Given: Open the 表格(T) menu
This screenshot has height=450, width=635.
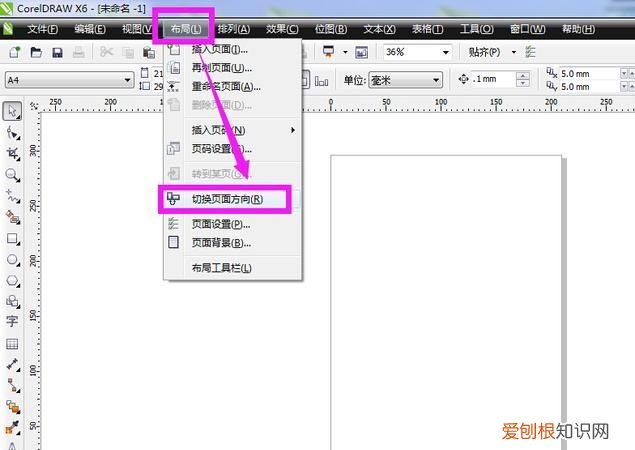Looking at the screenshot, I should click(x=428, y=29).
